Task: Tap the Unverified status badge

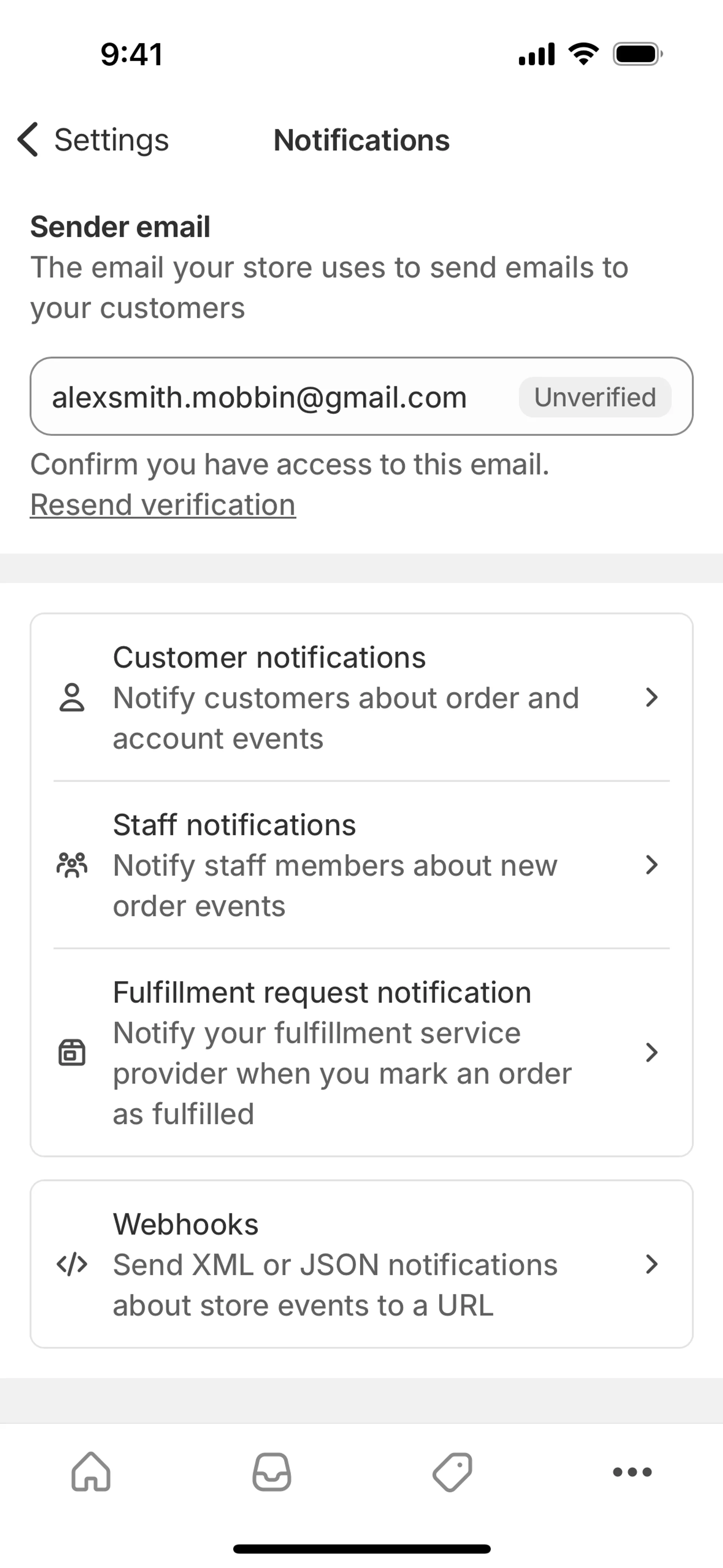Action: (x=595, y=397)
